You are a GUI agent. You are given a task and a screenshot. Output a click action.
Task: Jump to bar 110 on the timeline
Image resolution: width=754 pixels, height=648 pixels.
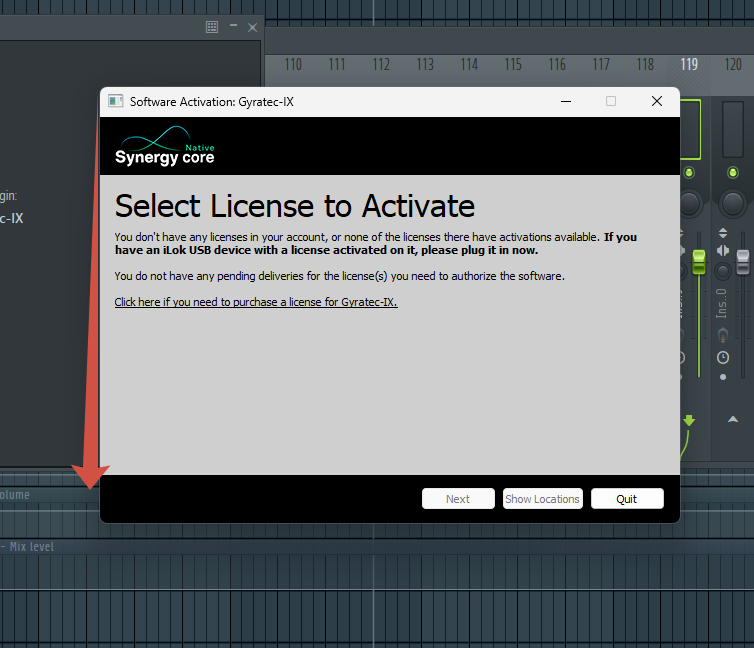tap(293, 64)
